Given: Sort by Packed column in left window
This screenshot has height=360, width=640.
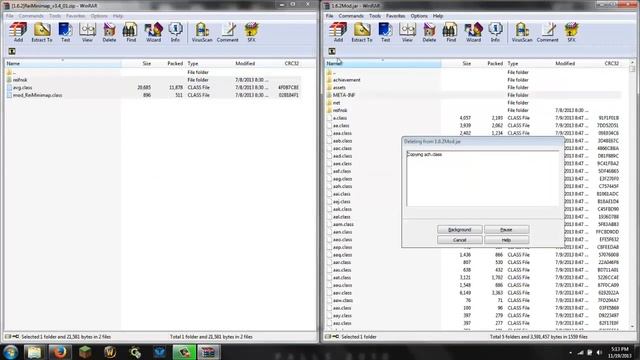Looking at the screenshot, I should pyautogui.click(x=169, y=64).
